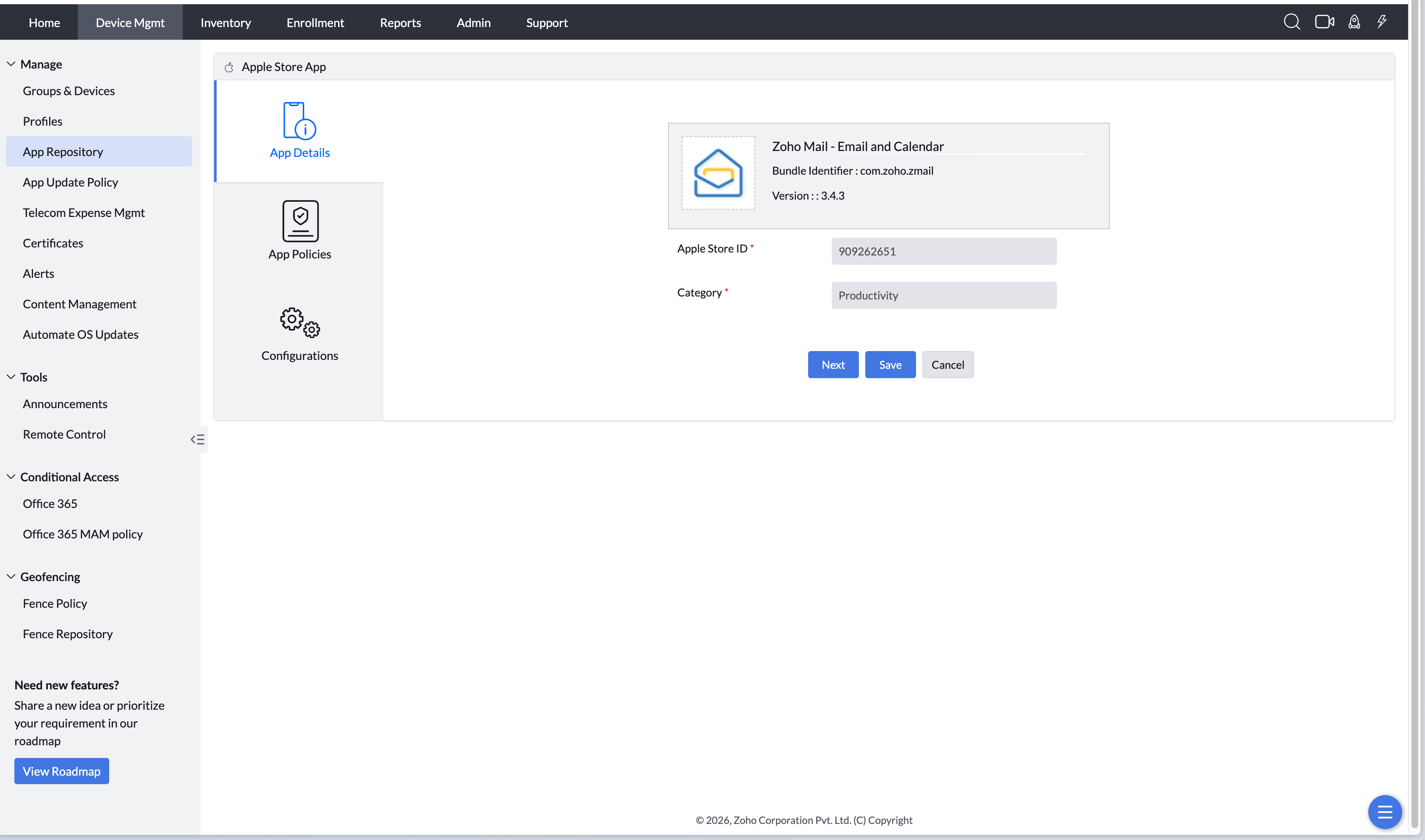Click the Version 3.4.3 text

tap(808, 195)
